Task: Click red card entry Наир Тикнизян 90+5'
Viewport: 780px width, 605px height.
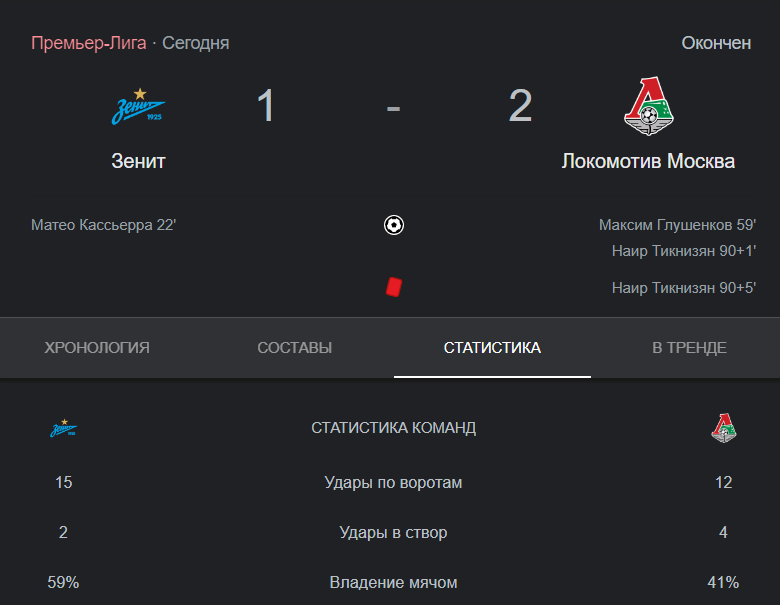Action: click(683, 288)
